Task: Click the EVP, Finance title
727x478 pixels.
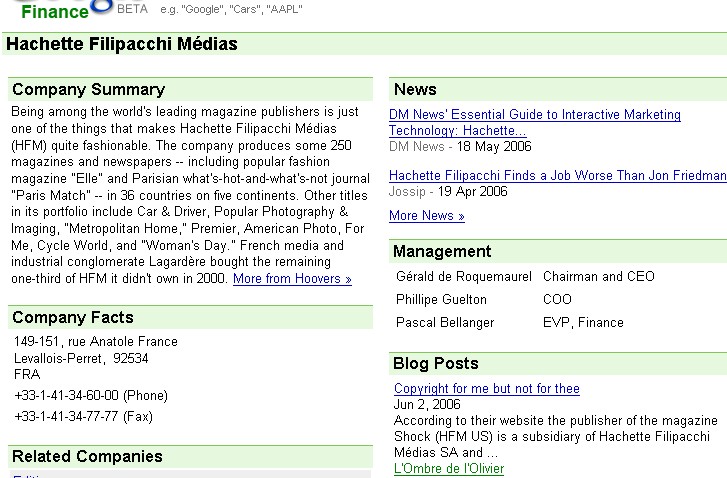Action: click(x=583, y=323)
